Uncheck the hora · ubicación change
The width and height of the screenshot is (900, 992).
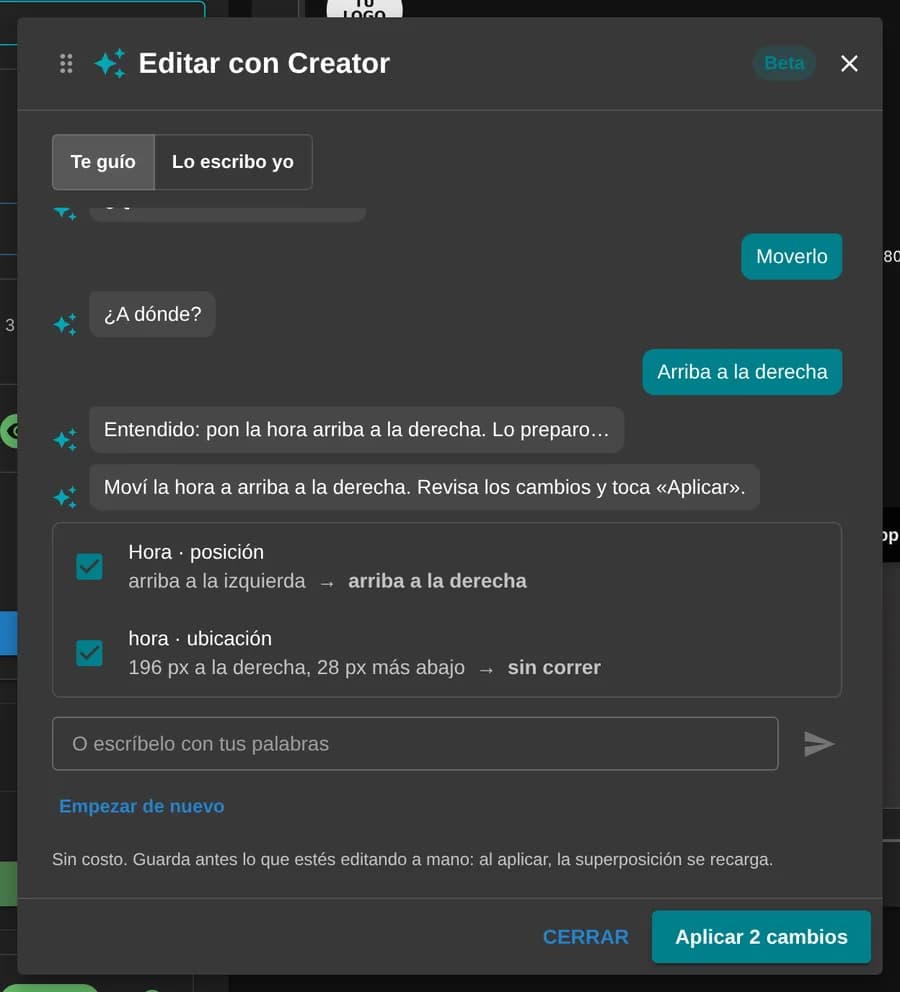[x=89, y=653]
